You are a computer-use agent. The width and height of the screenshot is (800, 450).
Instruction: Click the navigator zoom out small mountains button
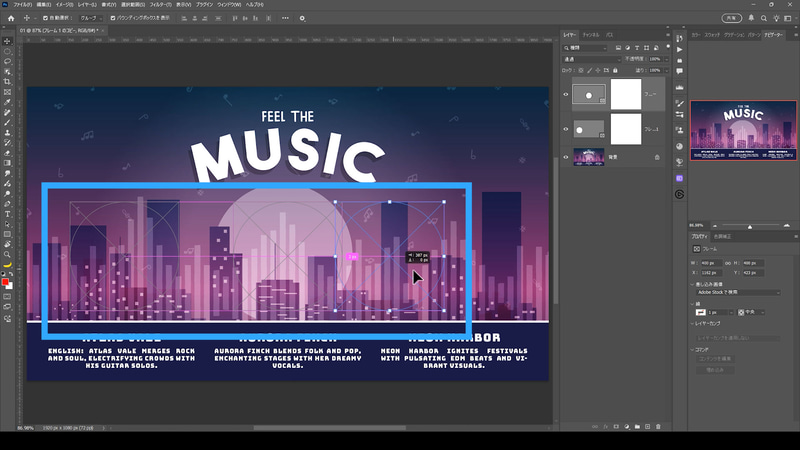(714, 226)
